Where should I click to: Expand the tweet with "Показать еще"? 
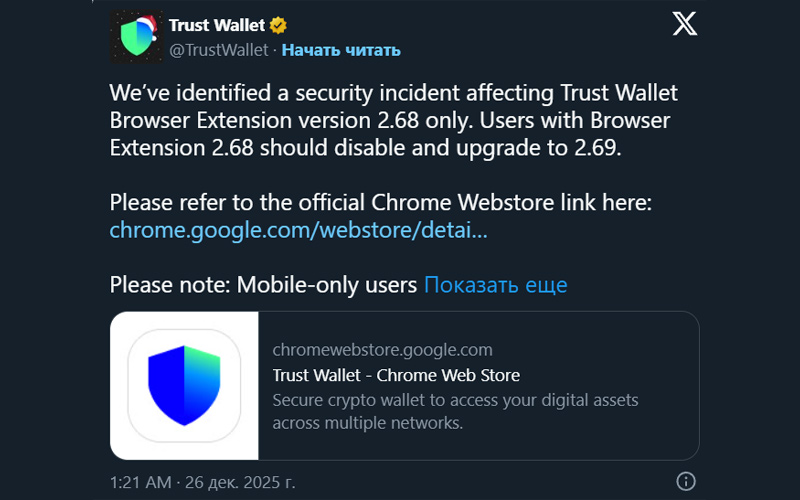tap(495, 285)
